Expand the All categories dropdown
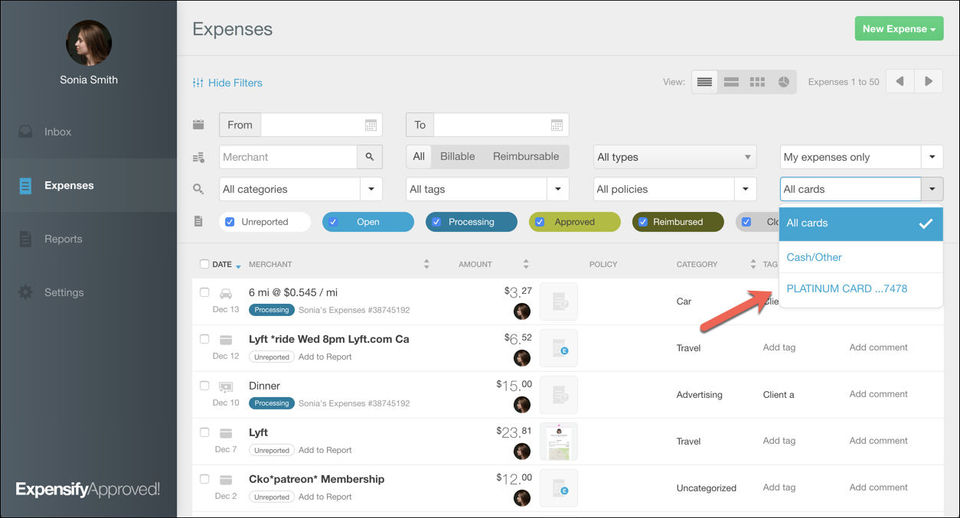The height and width of the screenshot is (518, 960). [x=372, y=189]
